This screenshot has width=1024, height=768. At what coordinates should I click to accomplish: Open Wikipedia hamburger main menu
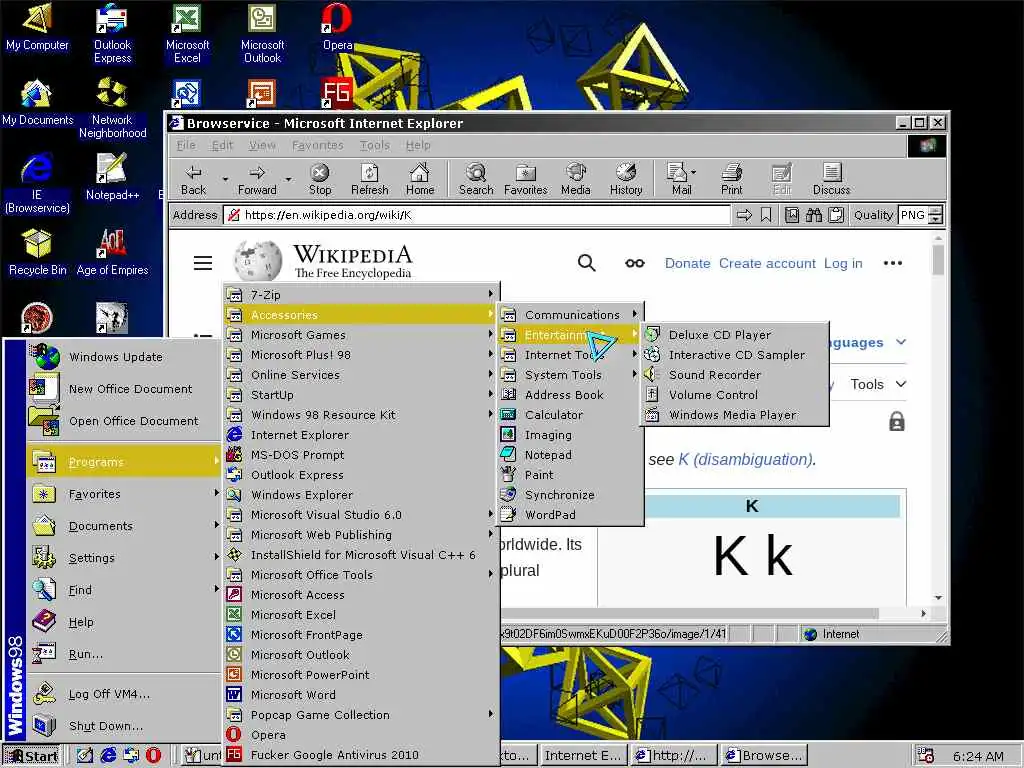[202, 263]
